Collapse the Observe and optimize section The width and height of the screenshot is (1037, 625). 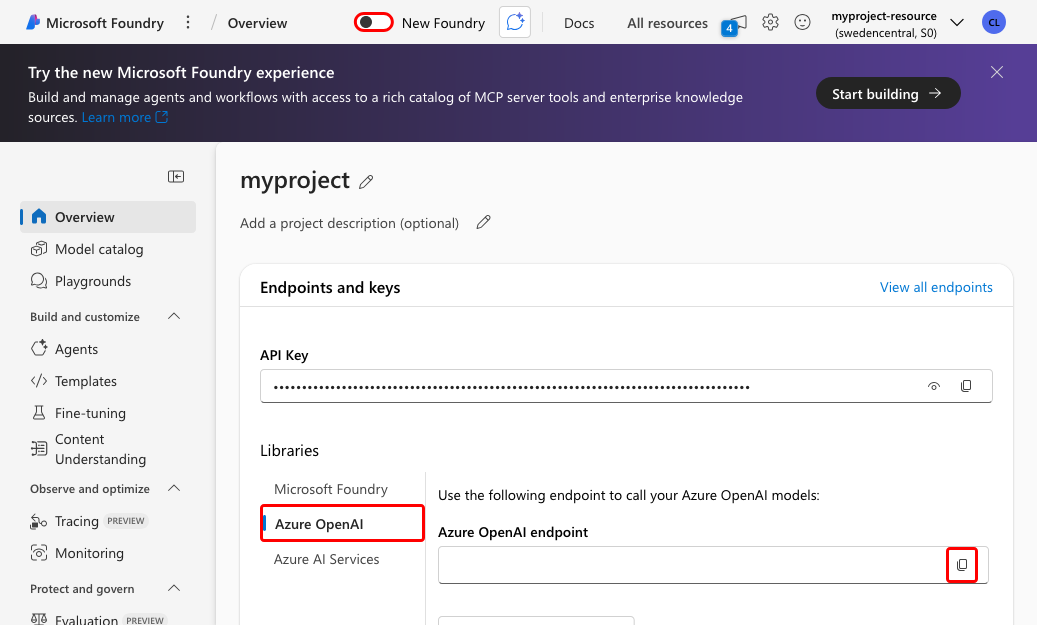(173, 488)
